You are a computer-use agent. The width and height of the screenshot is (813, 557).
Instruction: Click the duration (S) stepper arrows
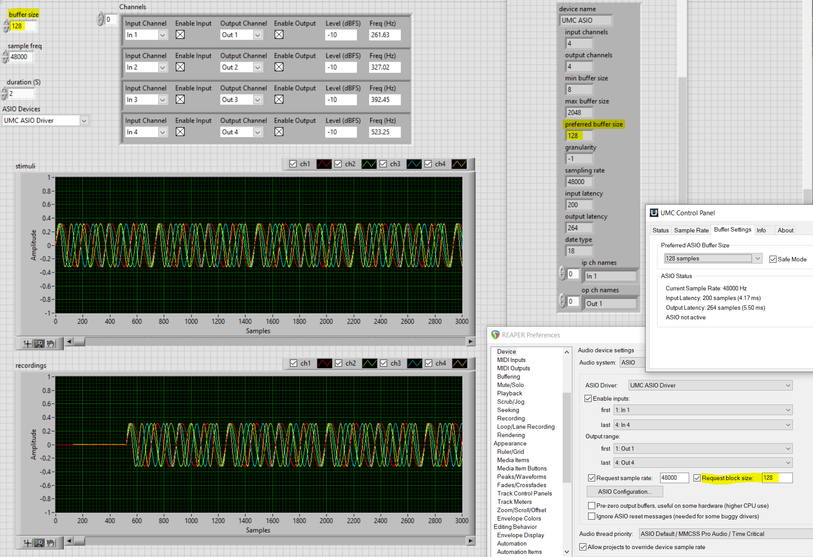[x=4, y=93]
